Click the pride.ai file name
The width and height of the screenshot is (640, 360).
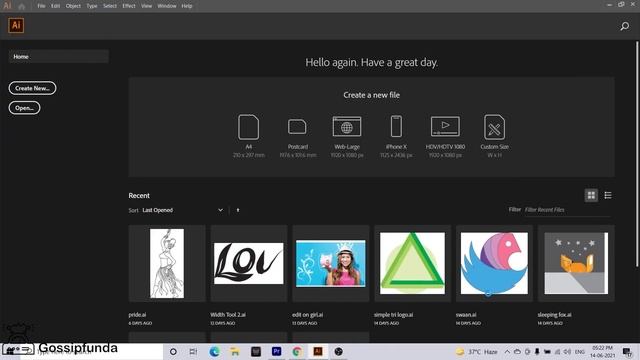click(x=137, y=315)
